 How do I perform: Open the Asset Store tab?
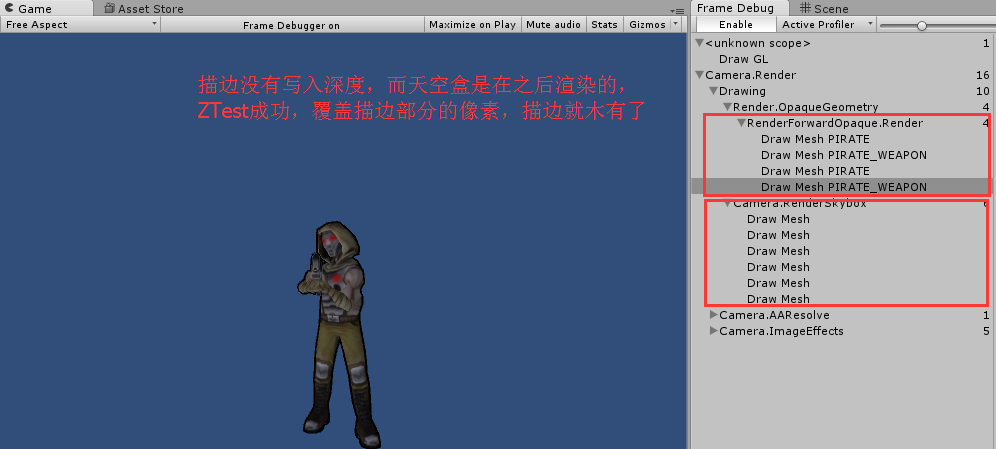(144, 8)
